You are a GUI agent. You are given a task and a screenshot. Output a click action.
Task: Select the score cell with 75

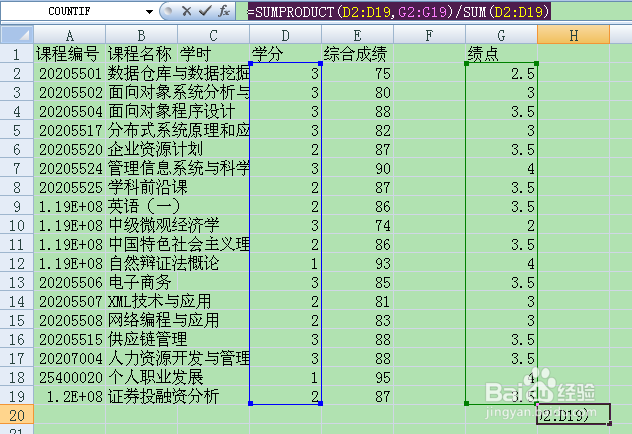[358, 73]
